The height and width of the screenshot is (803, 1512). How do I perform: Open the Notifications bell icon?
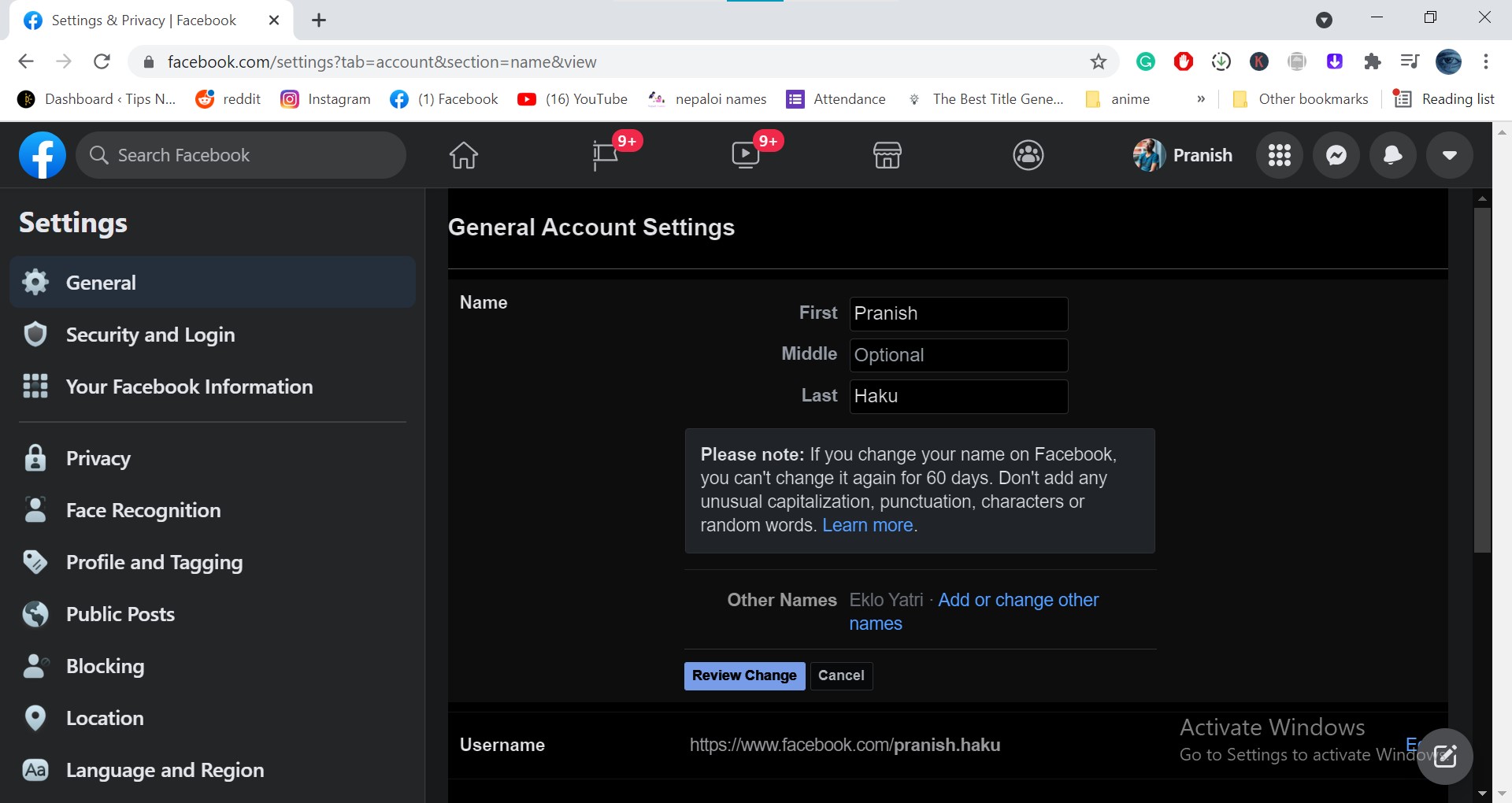[x=1393, y=155]
